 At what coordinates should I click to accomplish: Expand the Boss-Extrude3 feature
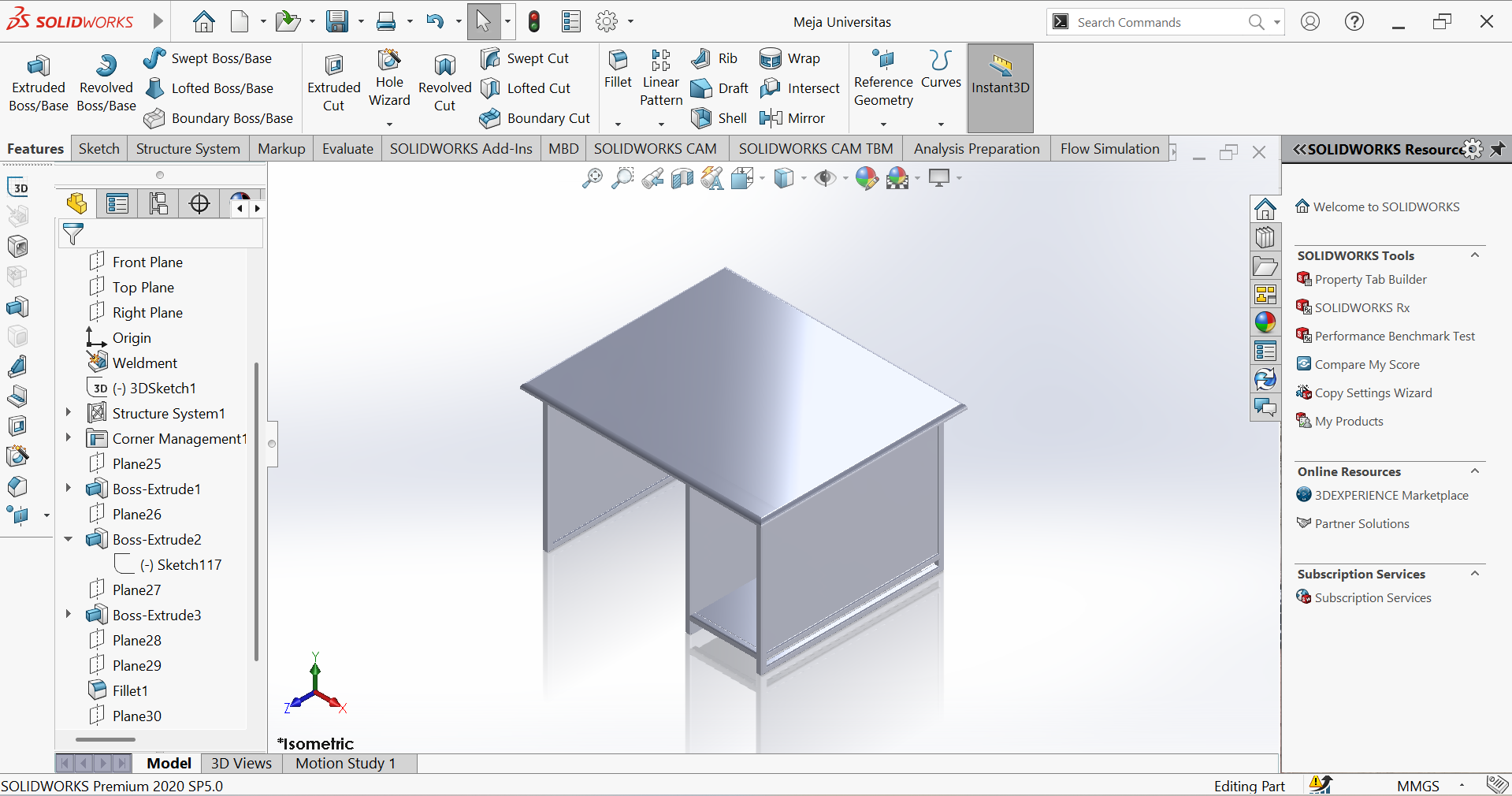[x=69, y=614]
